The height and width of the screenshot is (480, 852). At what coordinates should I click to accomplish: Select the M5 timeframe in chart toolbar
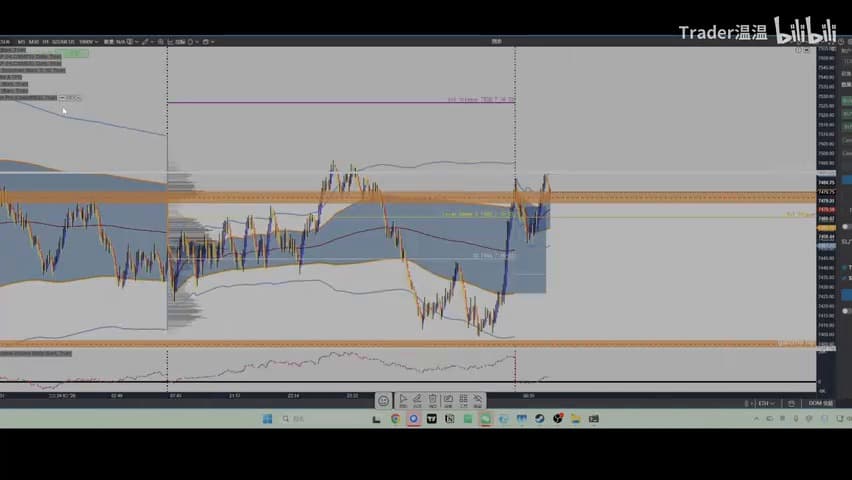(21, 42)
